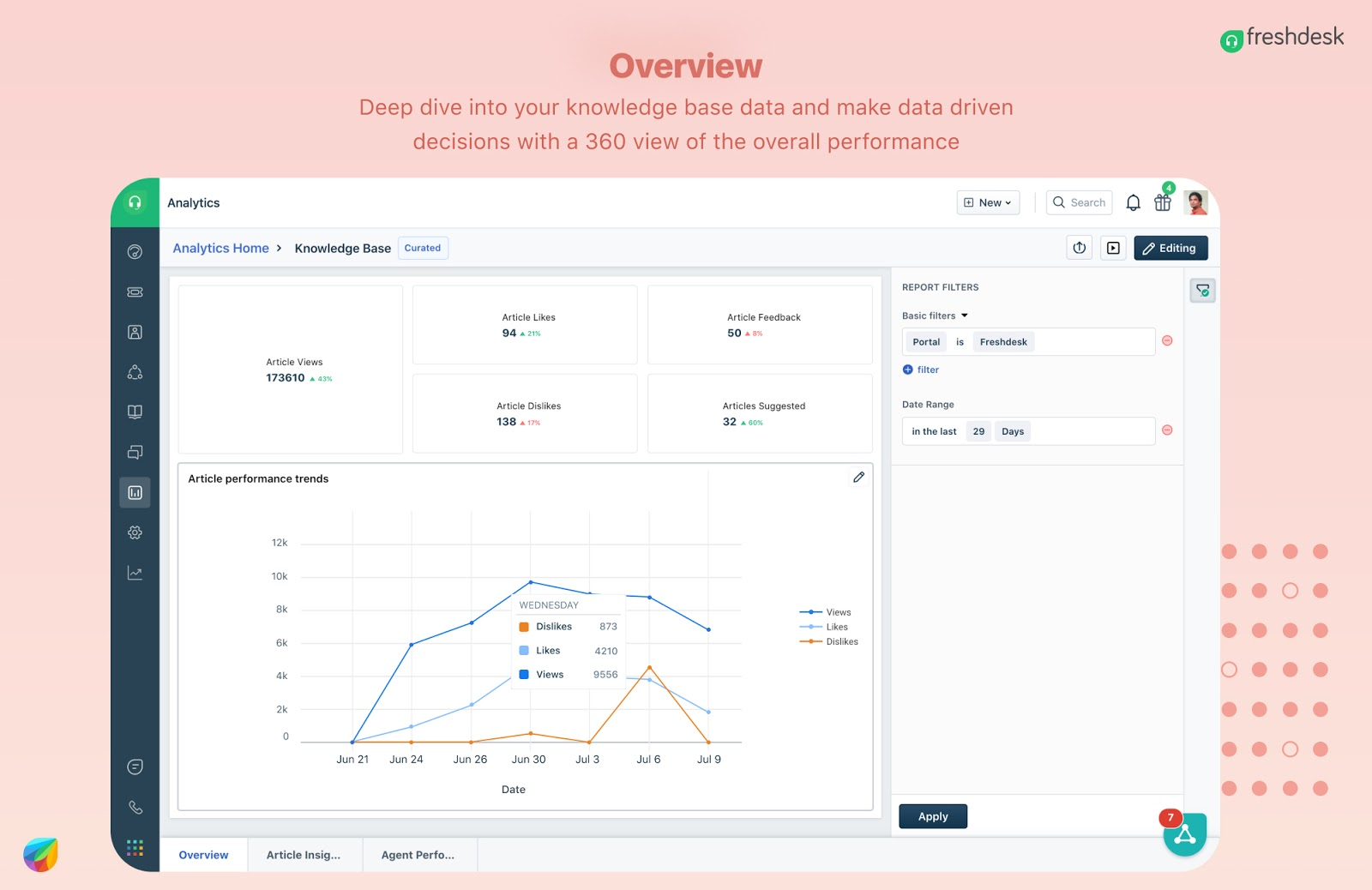Open the Tickets icon in sidebar
The width and height of the screenshot is (1372, 890).
[135, 292]
